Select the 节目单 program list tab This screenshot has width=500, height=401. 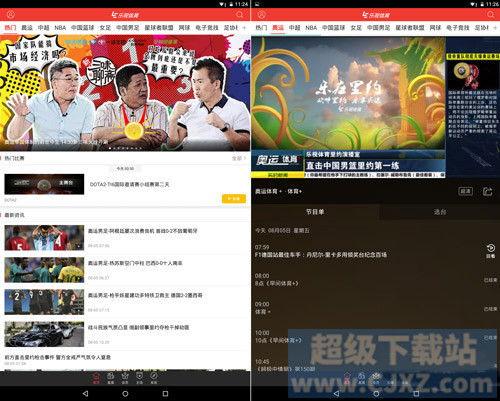click(x=315, y=212)
